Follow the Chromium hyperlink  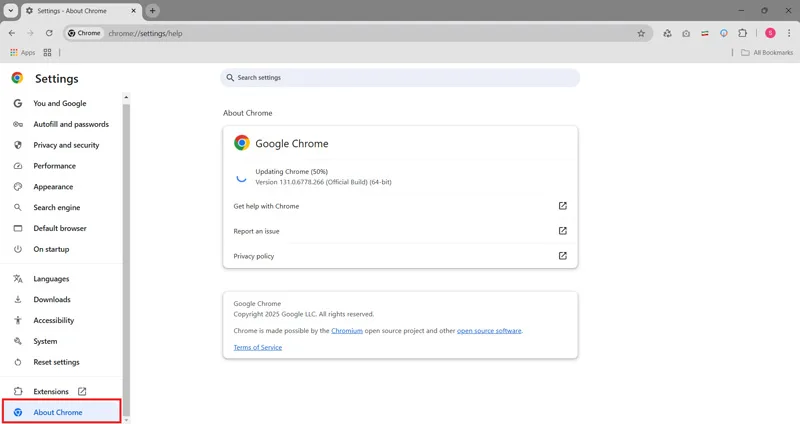click(347, 331)
